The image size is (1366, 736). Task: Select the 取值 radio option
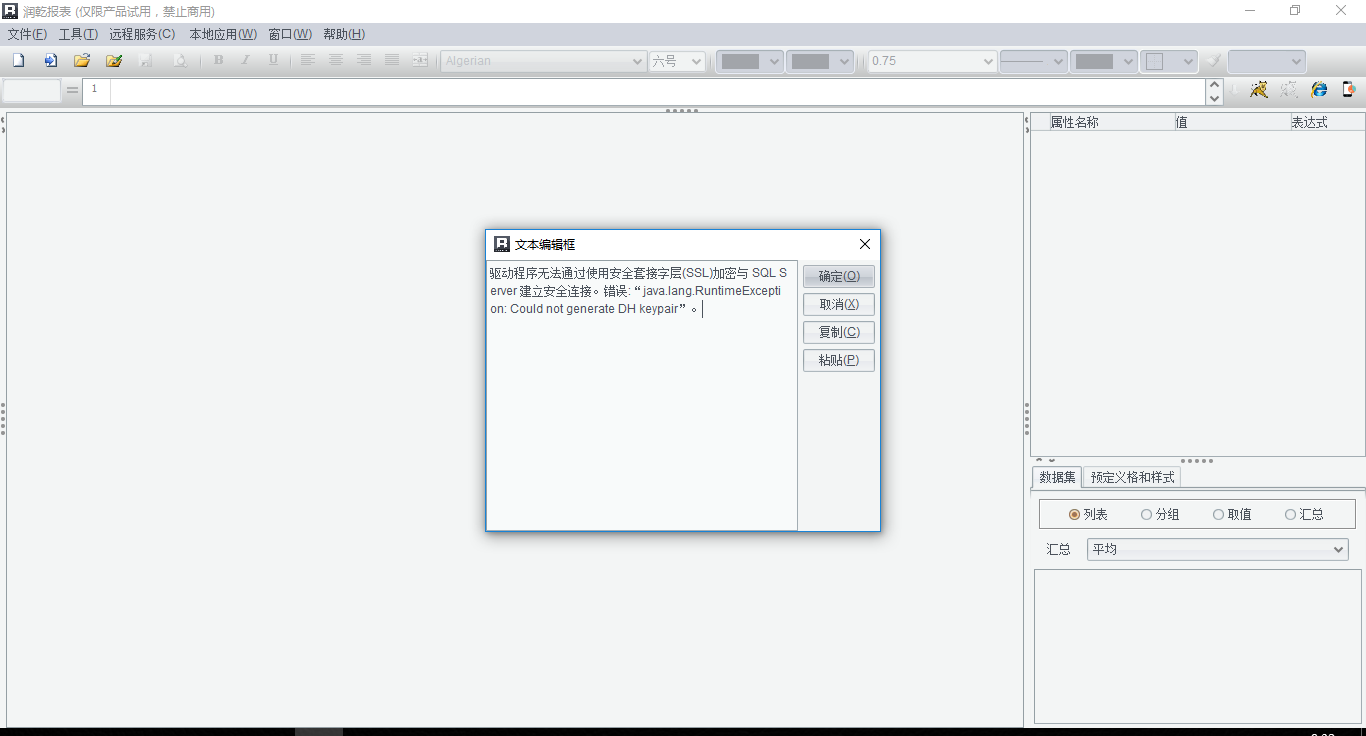[1232, 515]
